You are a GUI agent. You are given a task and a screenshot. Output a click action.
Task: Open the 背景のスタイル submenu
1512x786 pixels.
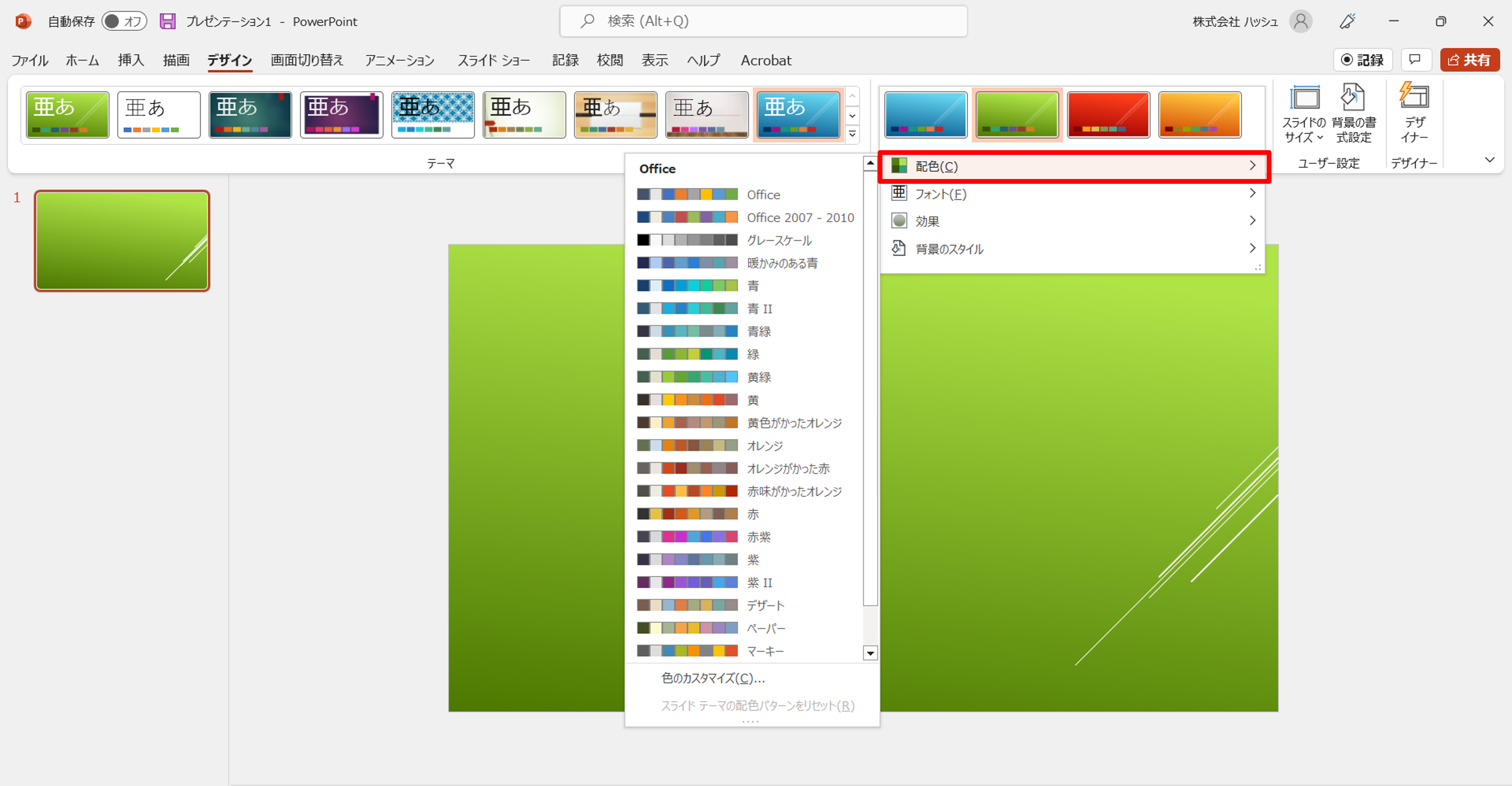1074,248
